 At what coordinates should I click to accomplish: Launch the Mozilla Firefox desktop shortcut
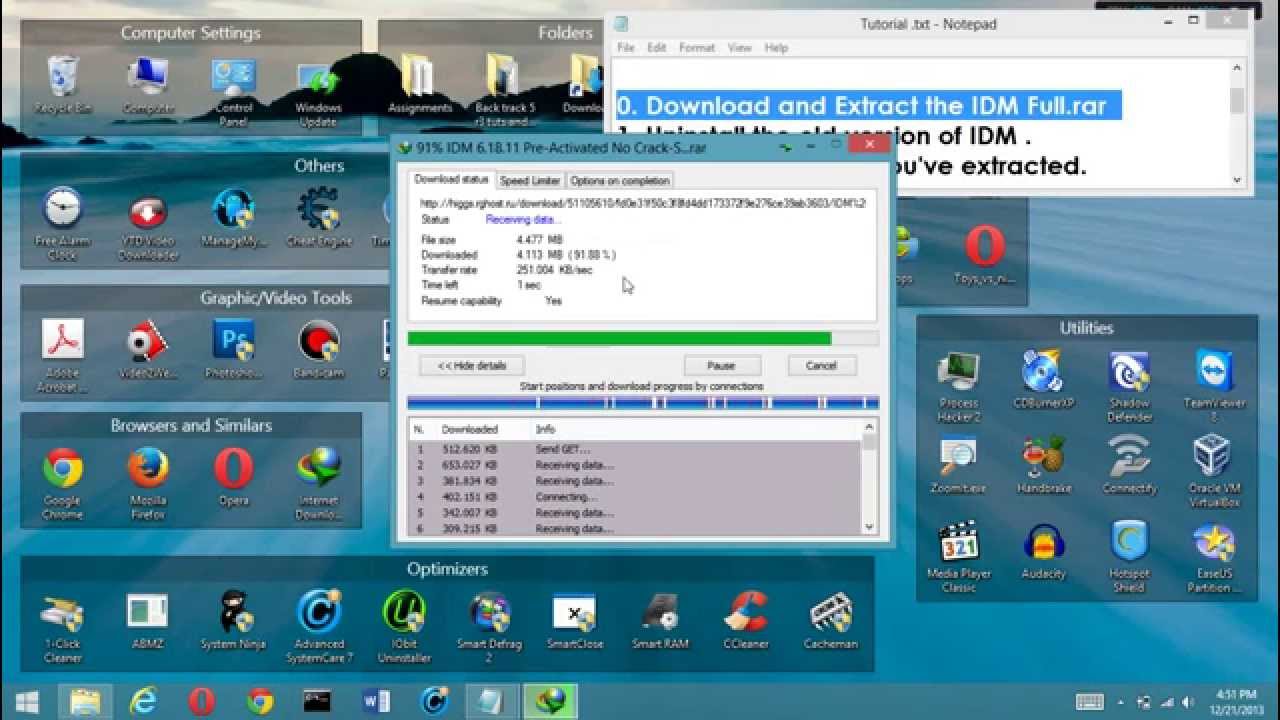pyautogui.click(x=148, y=484)
